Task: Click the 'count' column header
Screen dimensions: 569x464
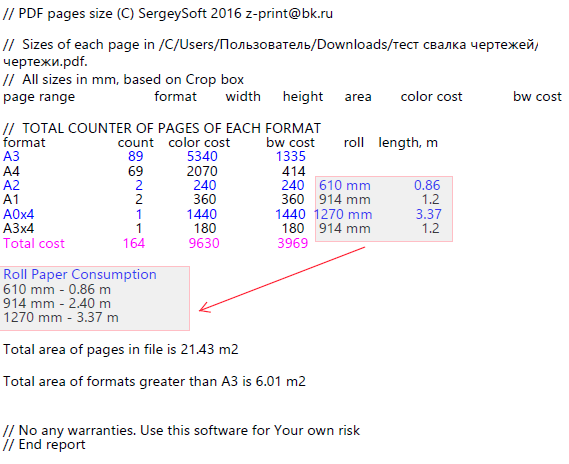Action: click(x=136, y=143)
